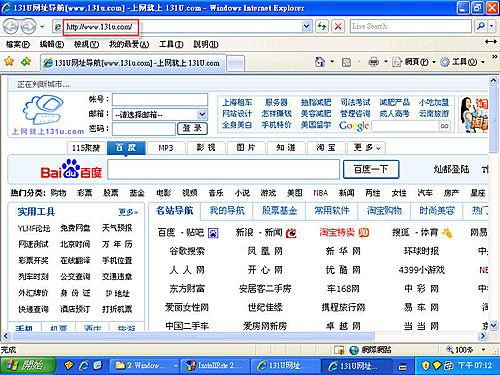Click the Live Search magnifier icon

(x=481, y=26)
